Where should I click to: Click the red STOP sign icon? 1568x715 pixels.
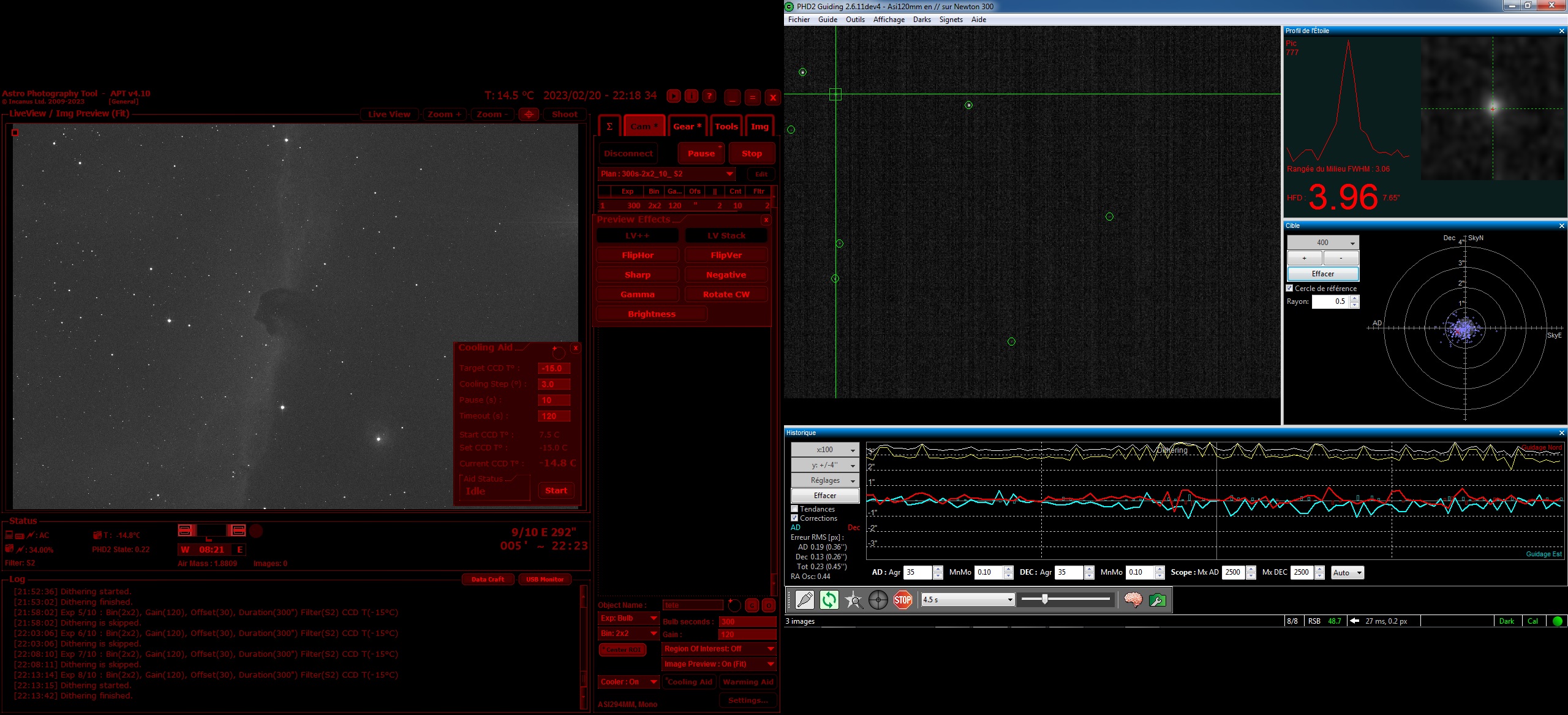pyautogui.click(x=902, y=600)
